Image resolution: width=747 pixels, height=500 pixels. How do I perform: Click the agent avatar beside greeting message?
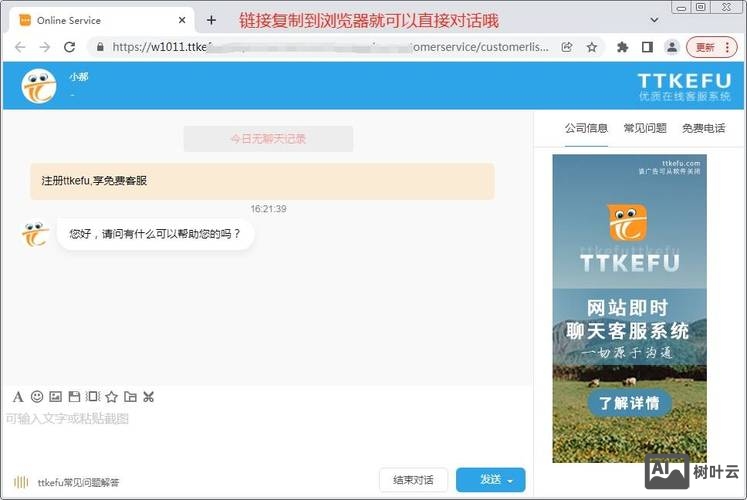tap(35, 234)
